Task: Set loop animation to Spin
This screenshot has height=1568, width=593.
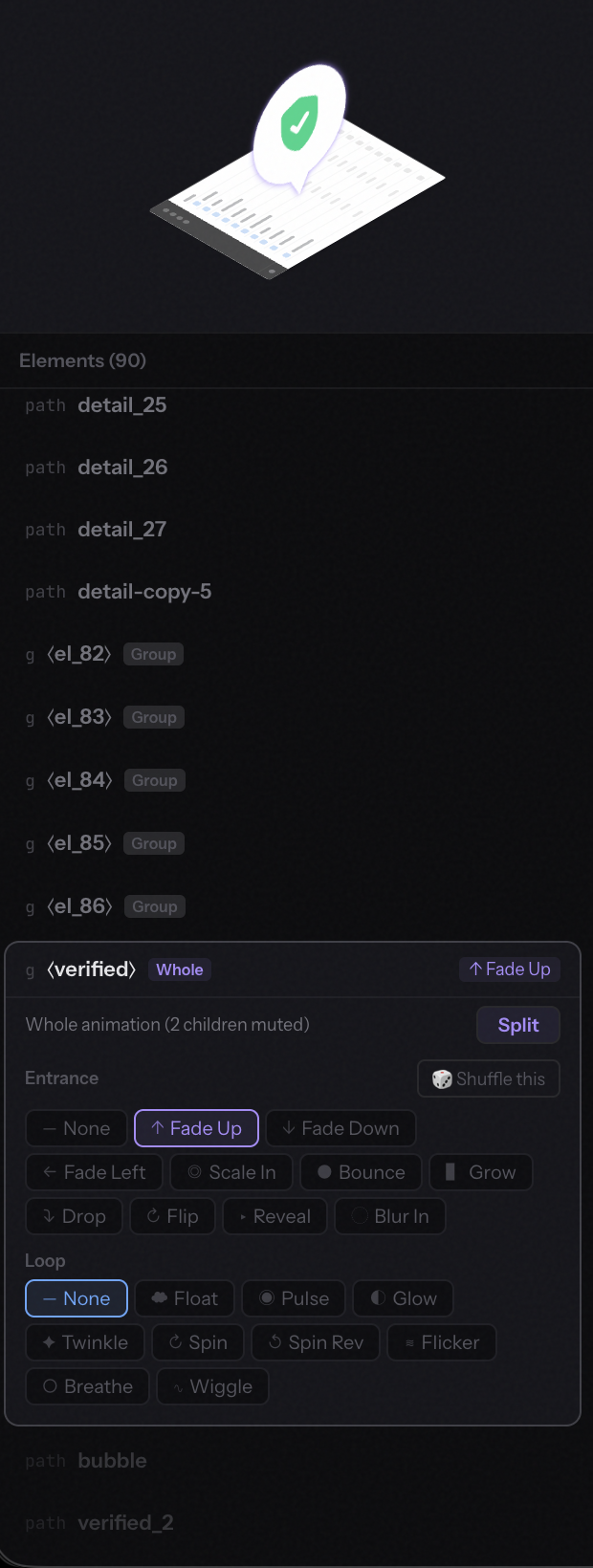Action: pyautogui.click(x=198, y=1341)
